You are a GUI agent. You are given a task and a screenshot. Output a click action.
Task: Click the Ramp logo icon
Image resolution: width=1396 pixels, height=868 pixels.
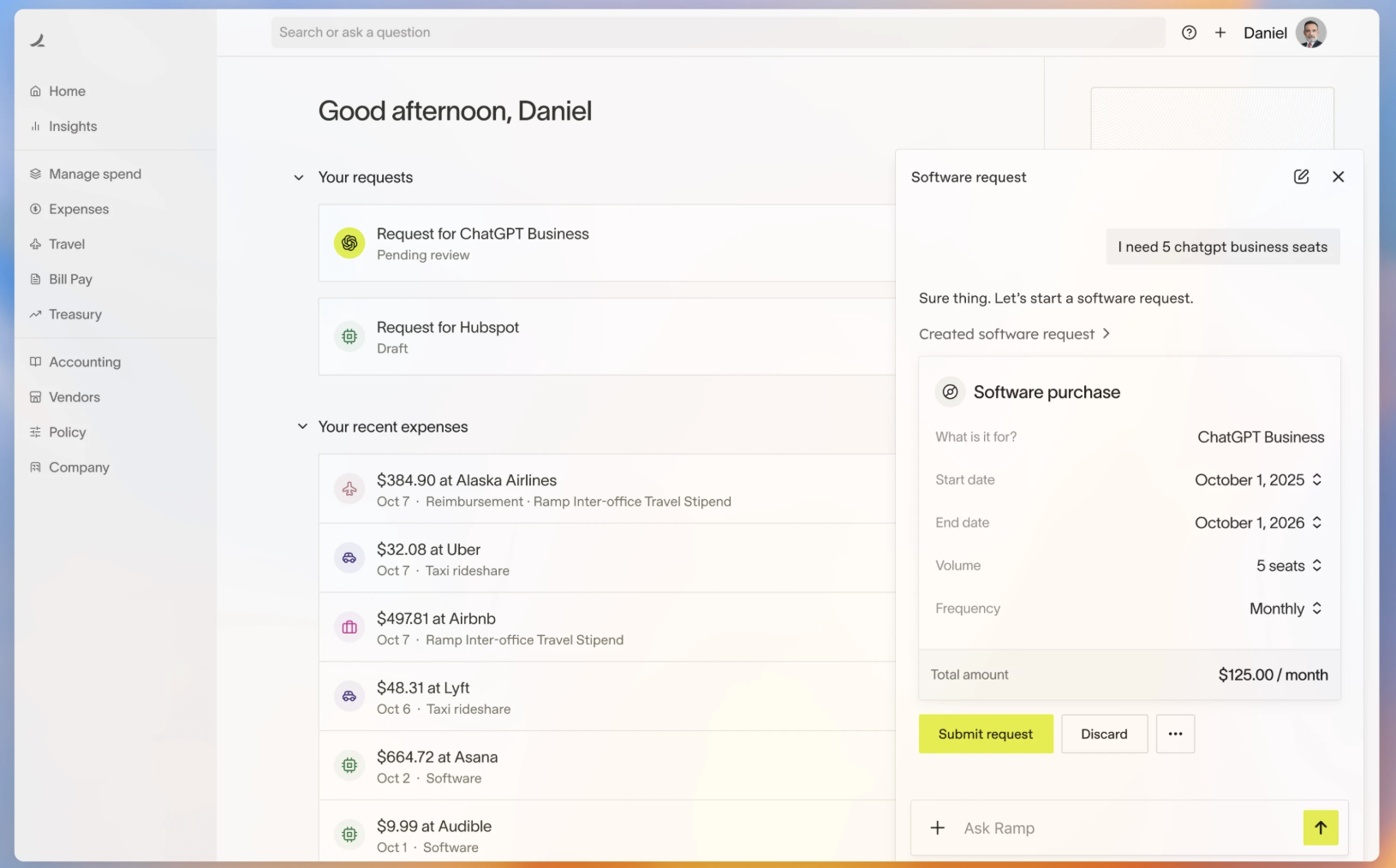(38, 40)
